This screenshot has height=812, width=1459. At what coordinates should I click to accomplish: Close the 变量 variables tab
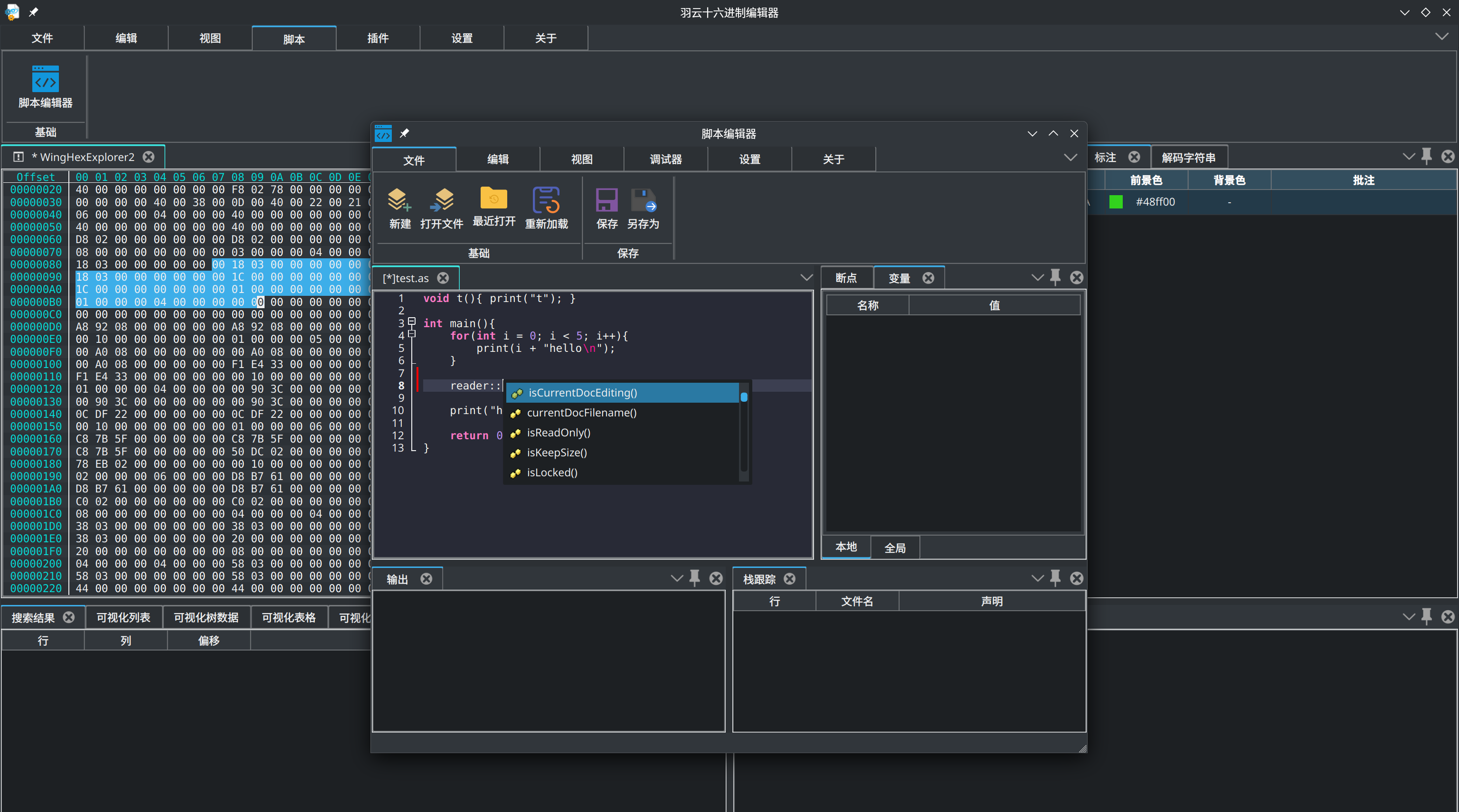click(928, 278)
